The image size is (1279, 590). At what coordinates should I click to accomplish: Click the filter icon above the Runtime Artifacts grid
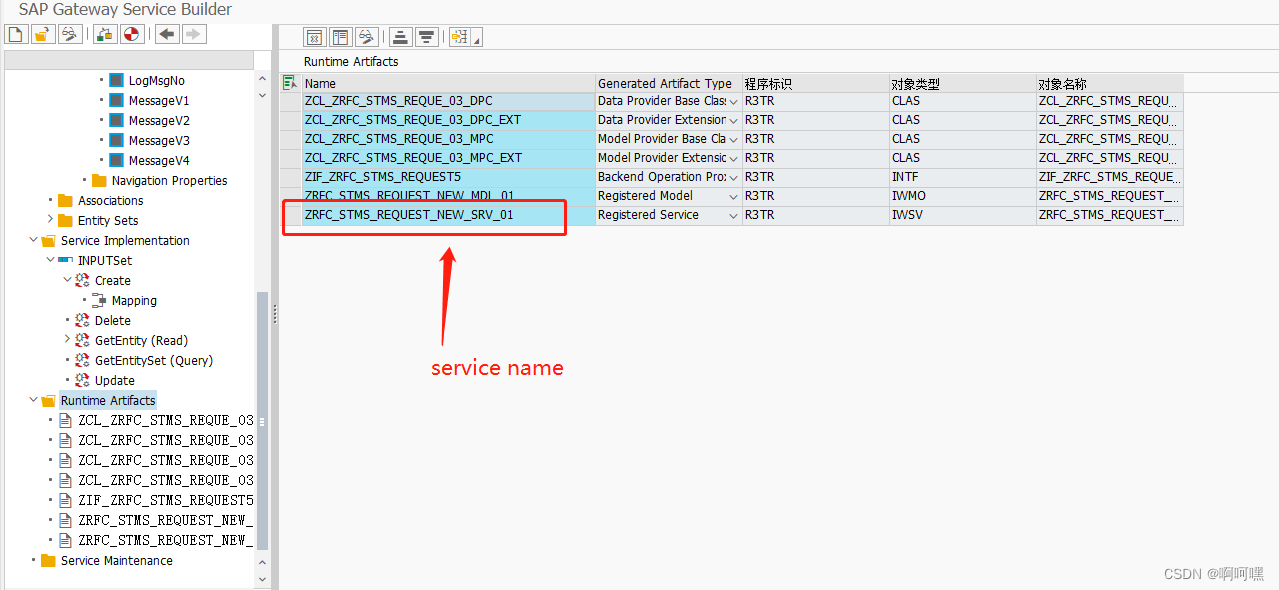coord(426,36)
